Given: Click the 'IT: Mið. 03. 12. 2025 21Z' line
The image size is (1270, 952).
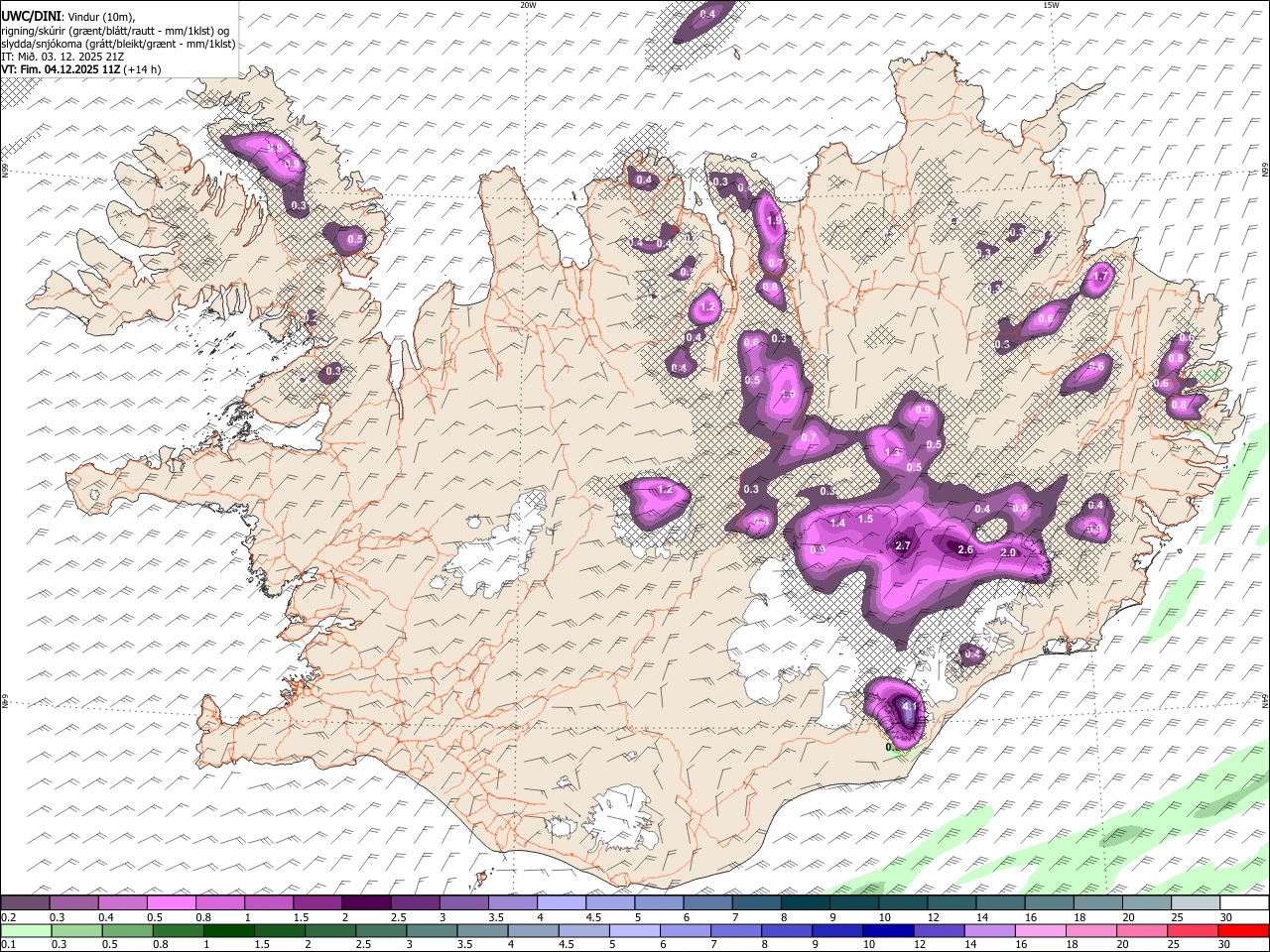Looking at the screenshot, I should 63,57.
